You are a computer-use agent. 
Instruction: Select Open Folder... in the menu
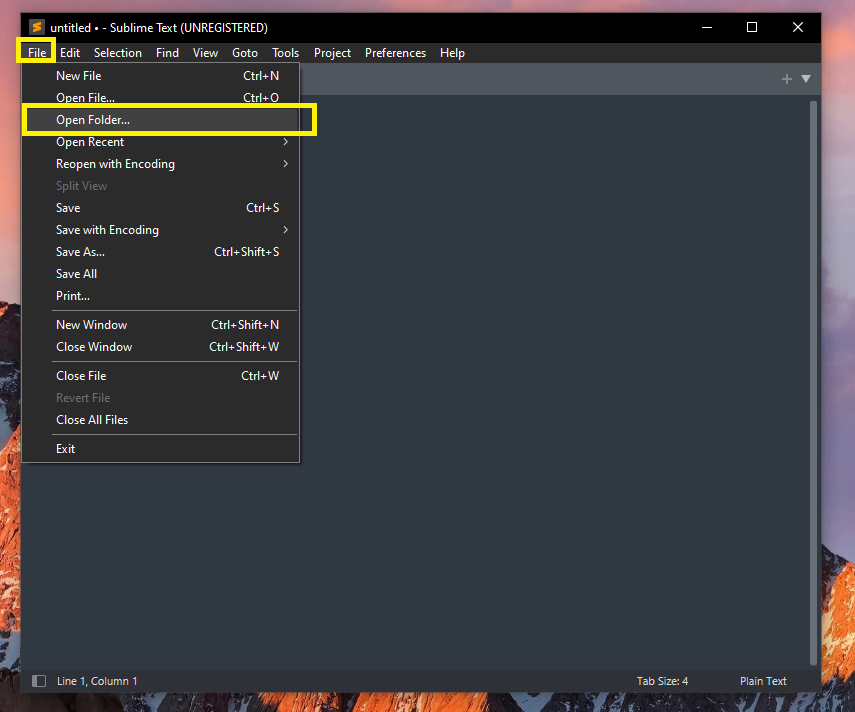(x=161, y=120)
